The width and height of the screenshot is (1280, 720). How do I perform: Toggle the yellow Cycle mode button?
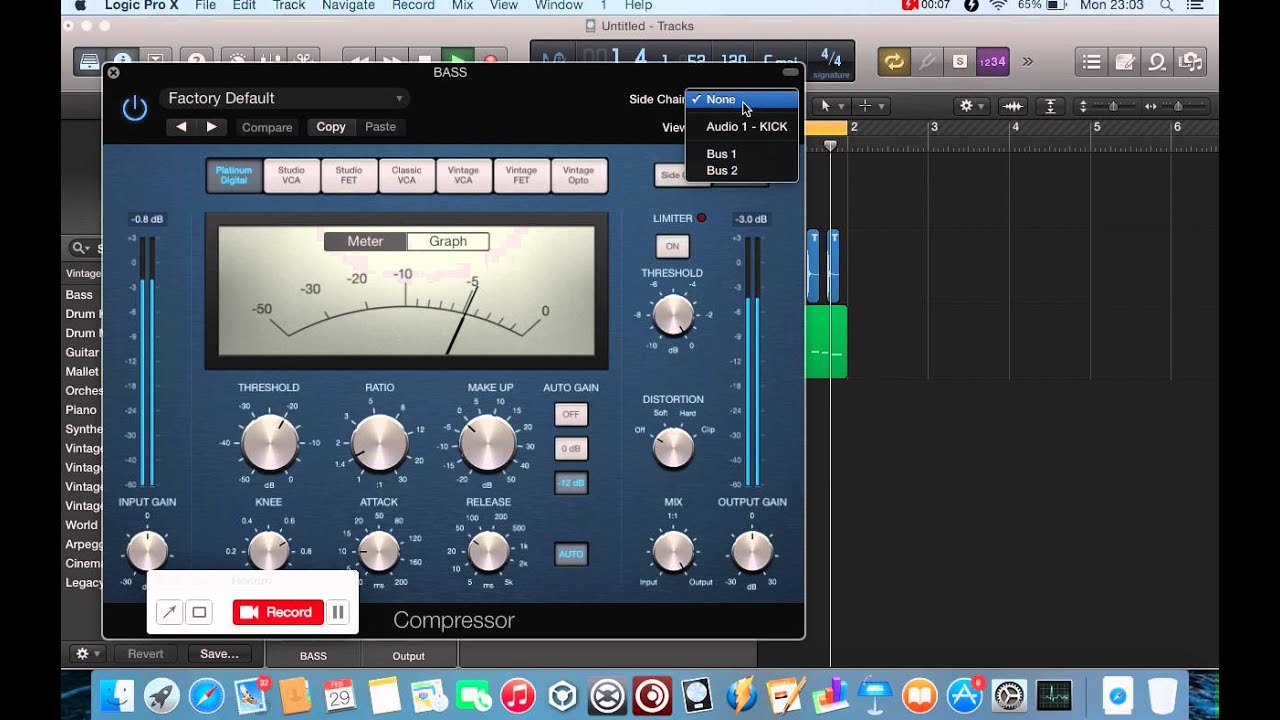[894, 62]
